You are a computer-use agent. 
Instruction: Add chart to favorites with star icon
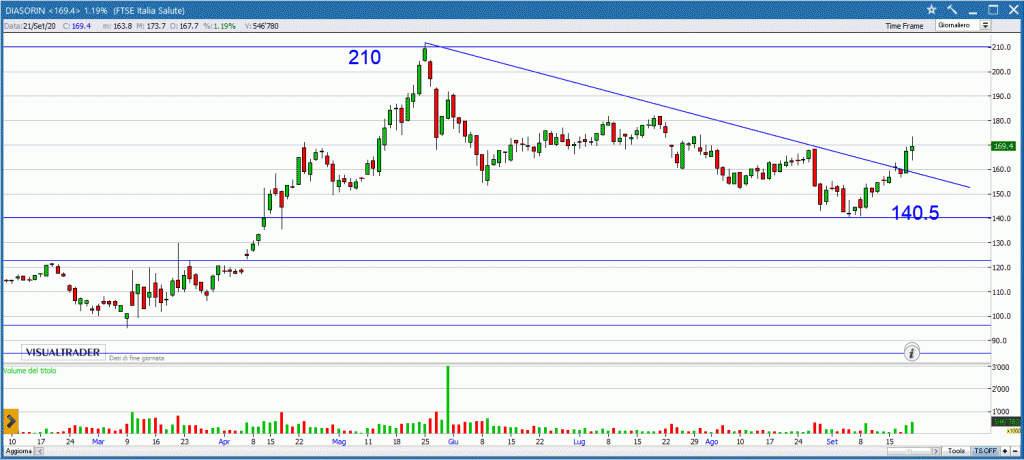pos(931,10)
